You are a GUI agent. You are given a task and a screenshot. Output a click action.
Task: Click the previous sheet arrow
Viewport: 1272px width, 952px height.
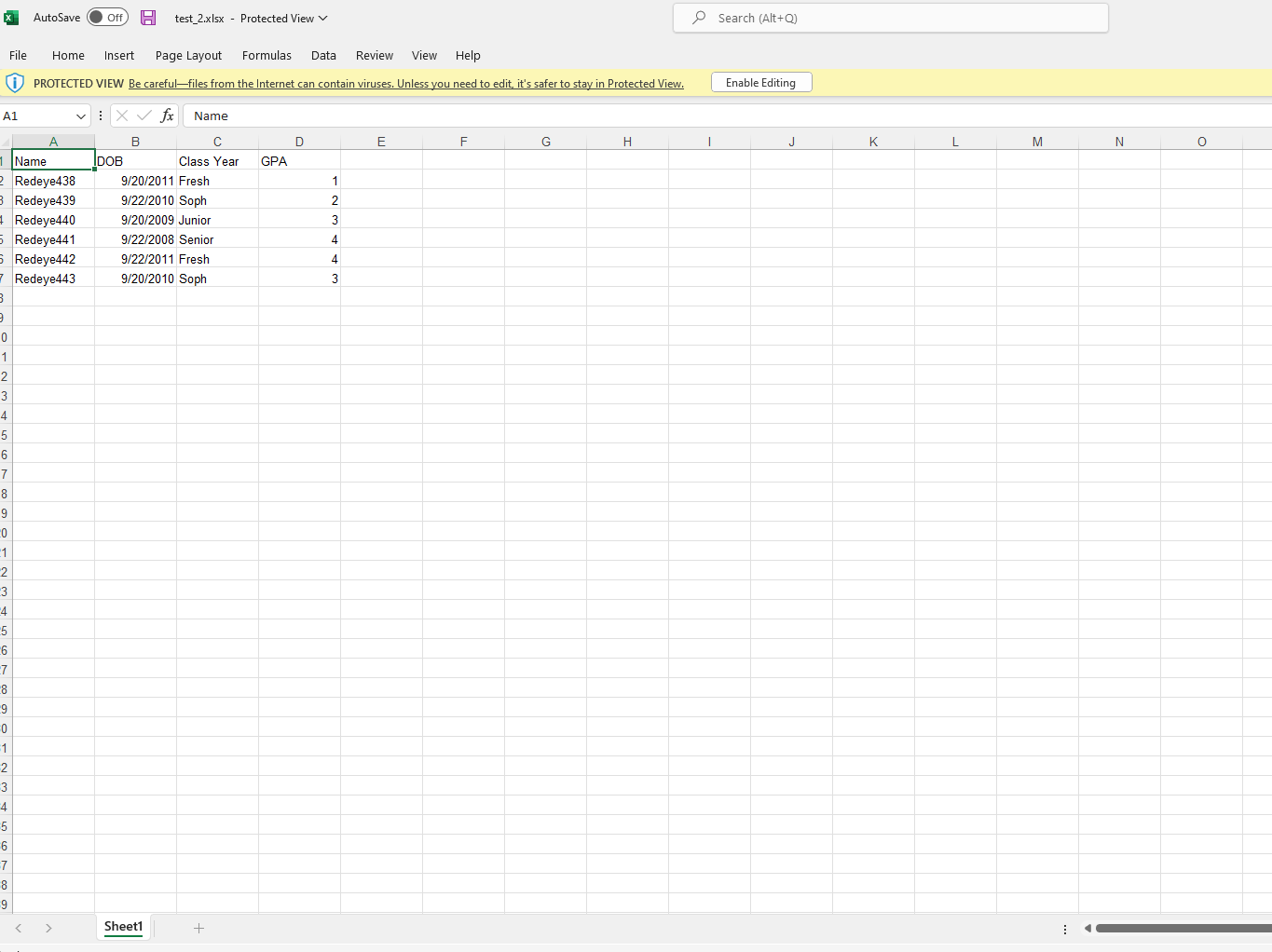(19, 928)
